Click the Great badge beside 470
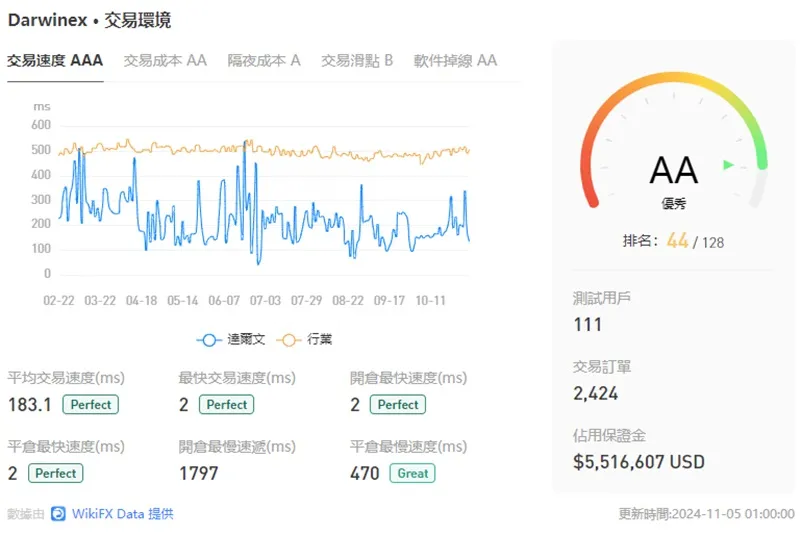 [x=412, y=473]
